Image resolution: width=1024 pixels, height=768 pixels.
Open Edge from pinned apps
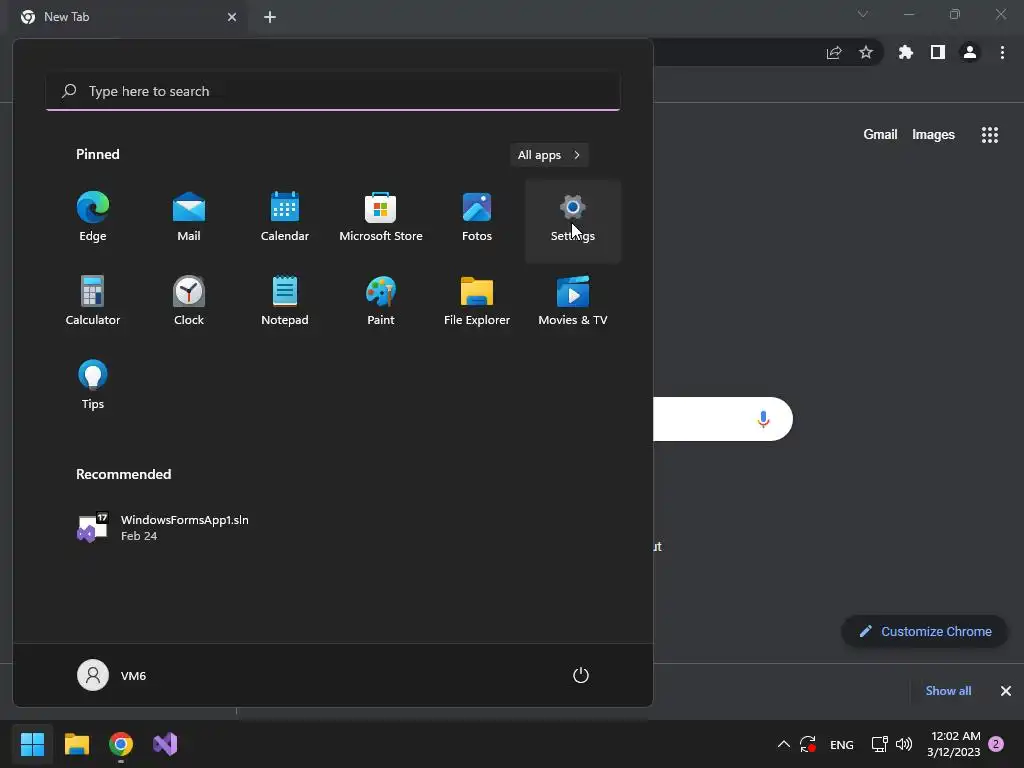pyautogui.click(x=93, y=218)
